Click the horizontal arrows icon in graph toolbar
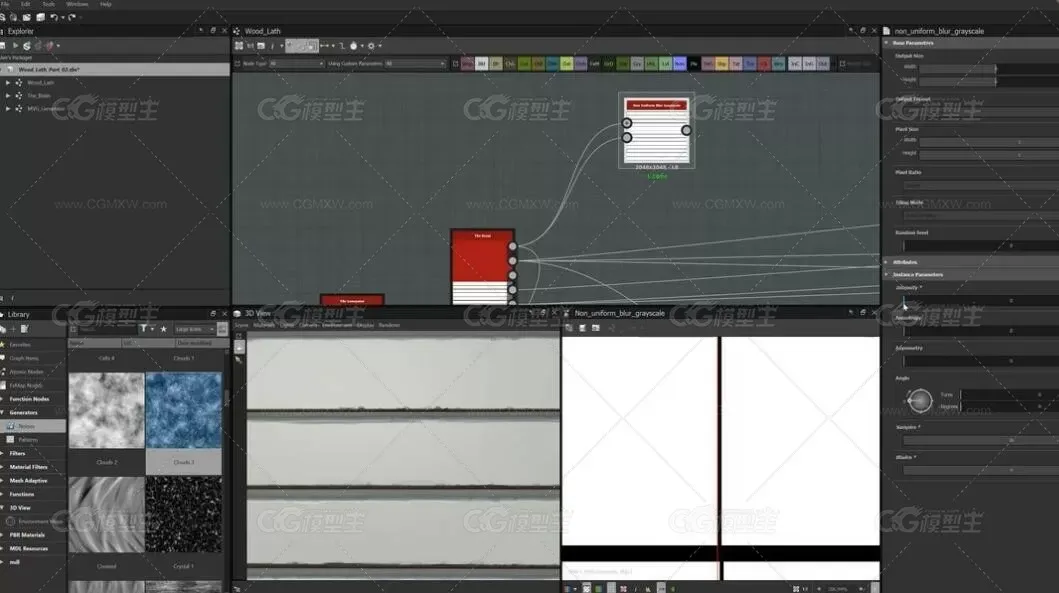 coord(325,46)
